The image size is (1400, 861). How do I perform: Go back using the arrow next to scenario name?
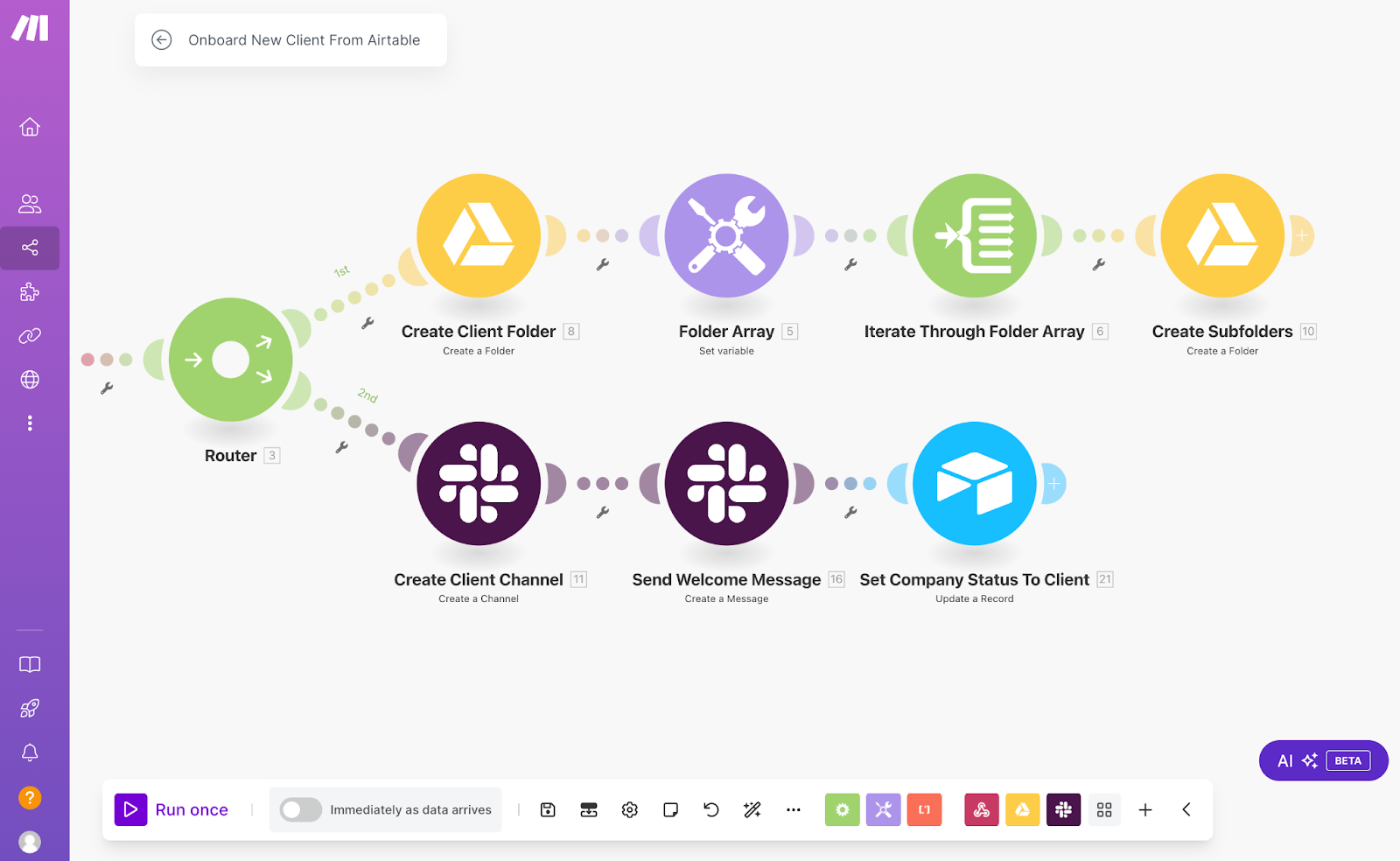[162, 40]
